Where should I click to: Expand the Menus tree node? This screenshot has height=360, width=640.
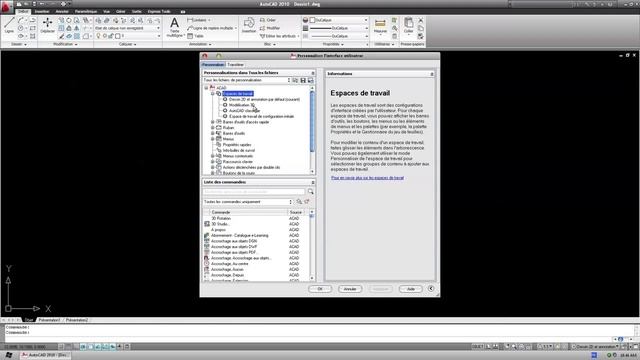click(213, 139)
